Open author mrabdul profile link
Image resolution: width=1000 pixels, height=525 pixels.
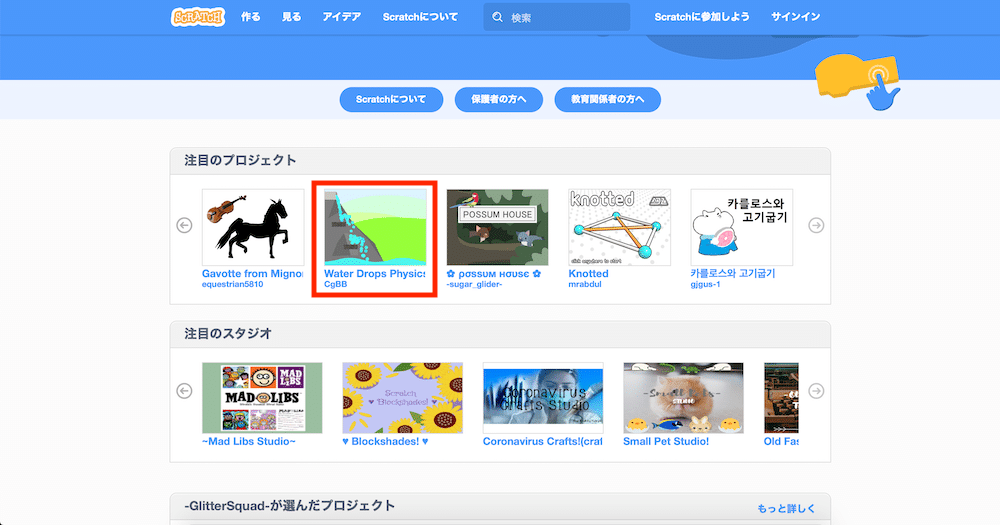click(x=585, y=285)
